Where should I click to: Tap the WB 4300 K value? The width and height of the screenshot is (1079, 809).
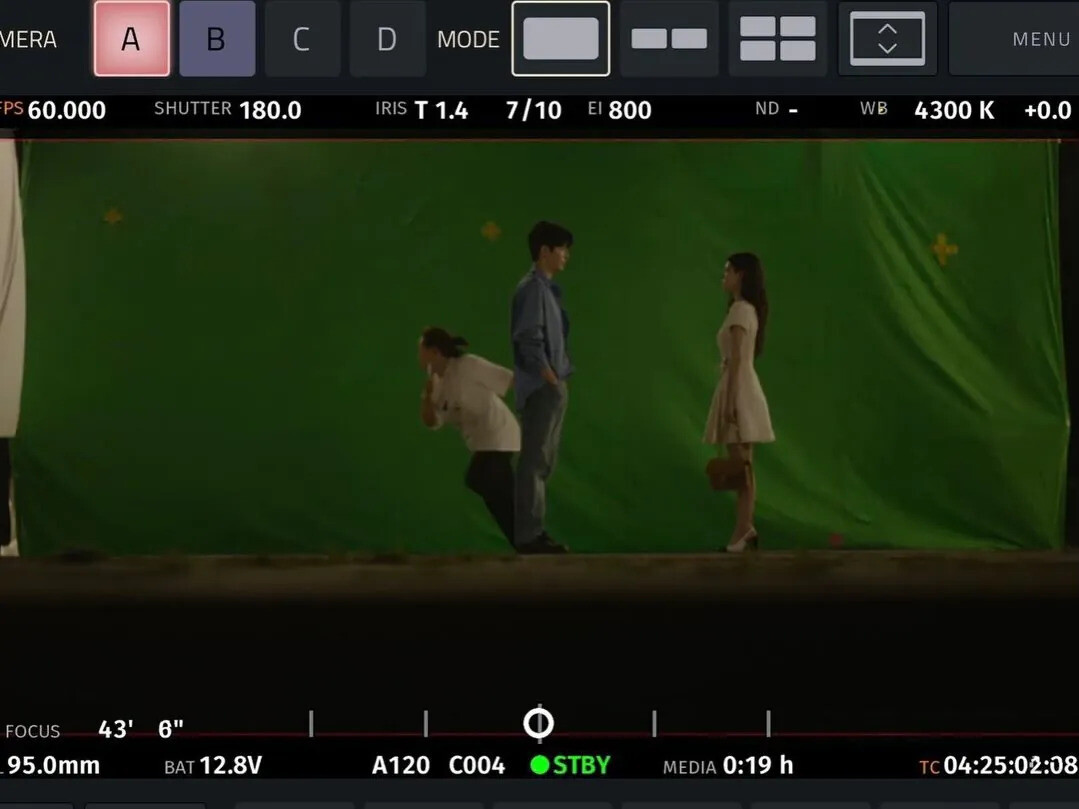(x=927, y=110)
